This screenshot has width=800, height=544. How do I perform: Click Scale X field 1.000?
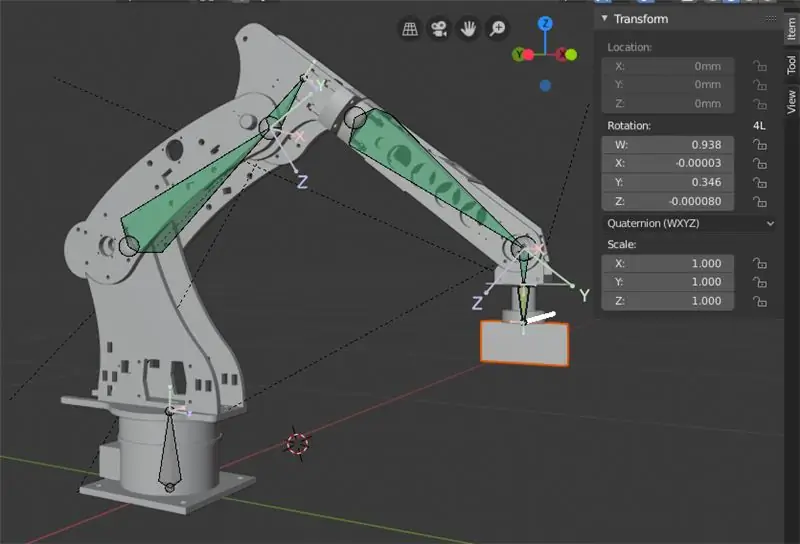pyautogui.click(x=668, y=263)
